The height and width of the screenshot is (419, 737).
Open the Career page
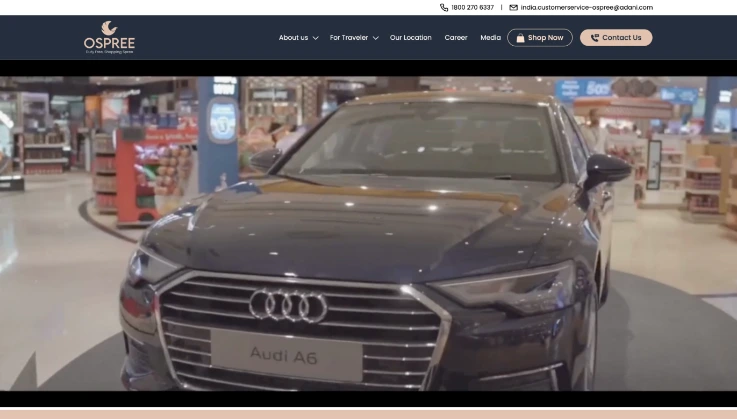click(456, 38)
